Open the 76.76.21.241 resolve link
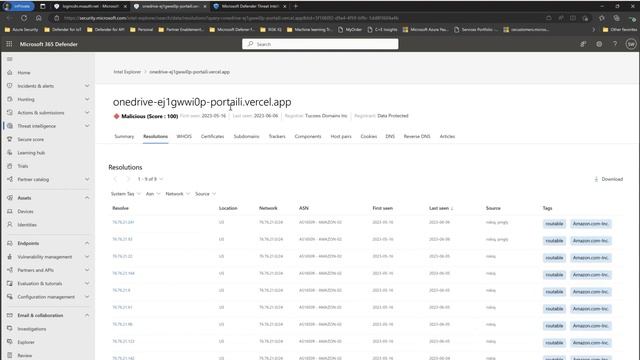Screen dimensions: 640x360 coord(123,222)
